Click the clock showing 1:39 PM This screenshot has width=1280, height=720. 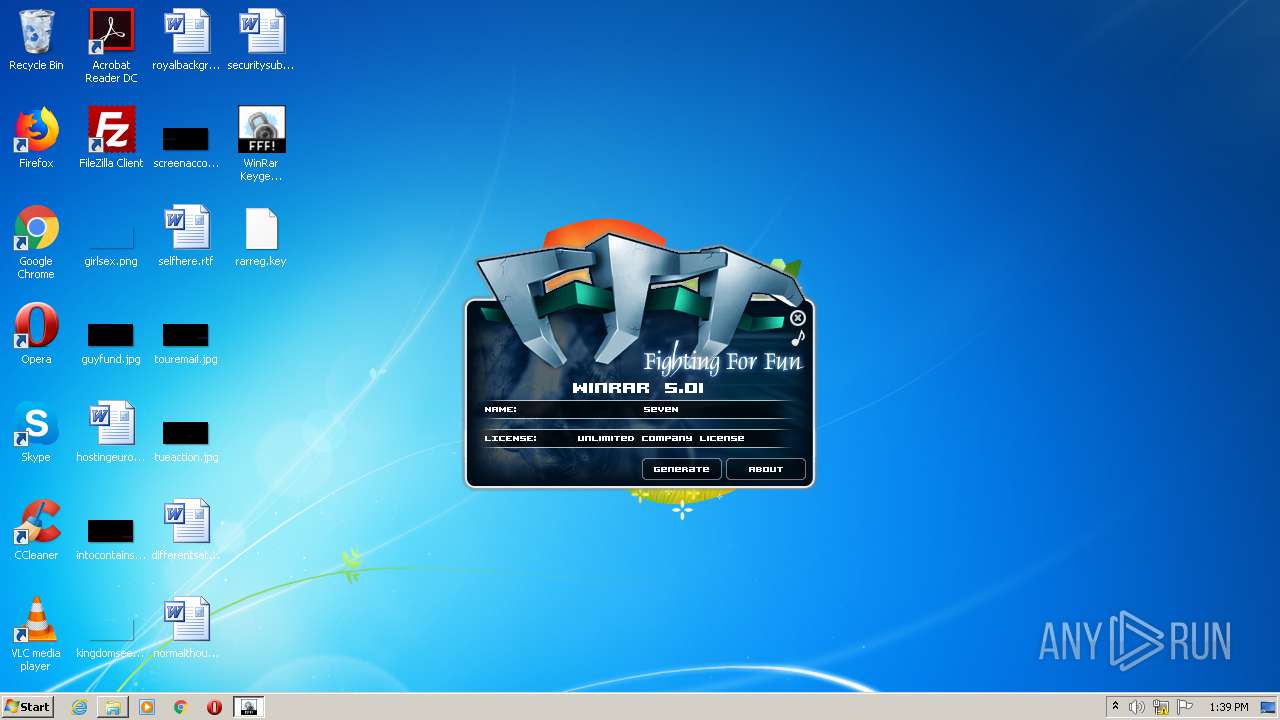pyautogui.click(x=1228, y=707)
